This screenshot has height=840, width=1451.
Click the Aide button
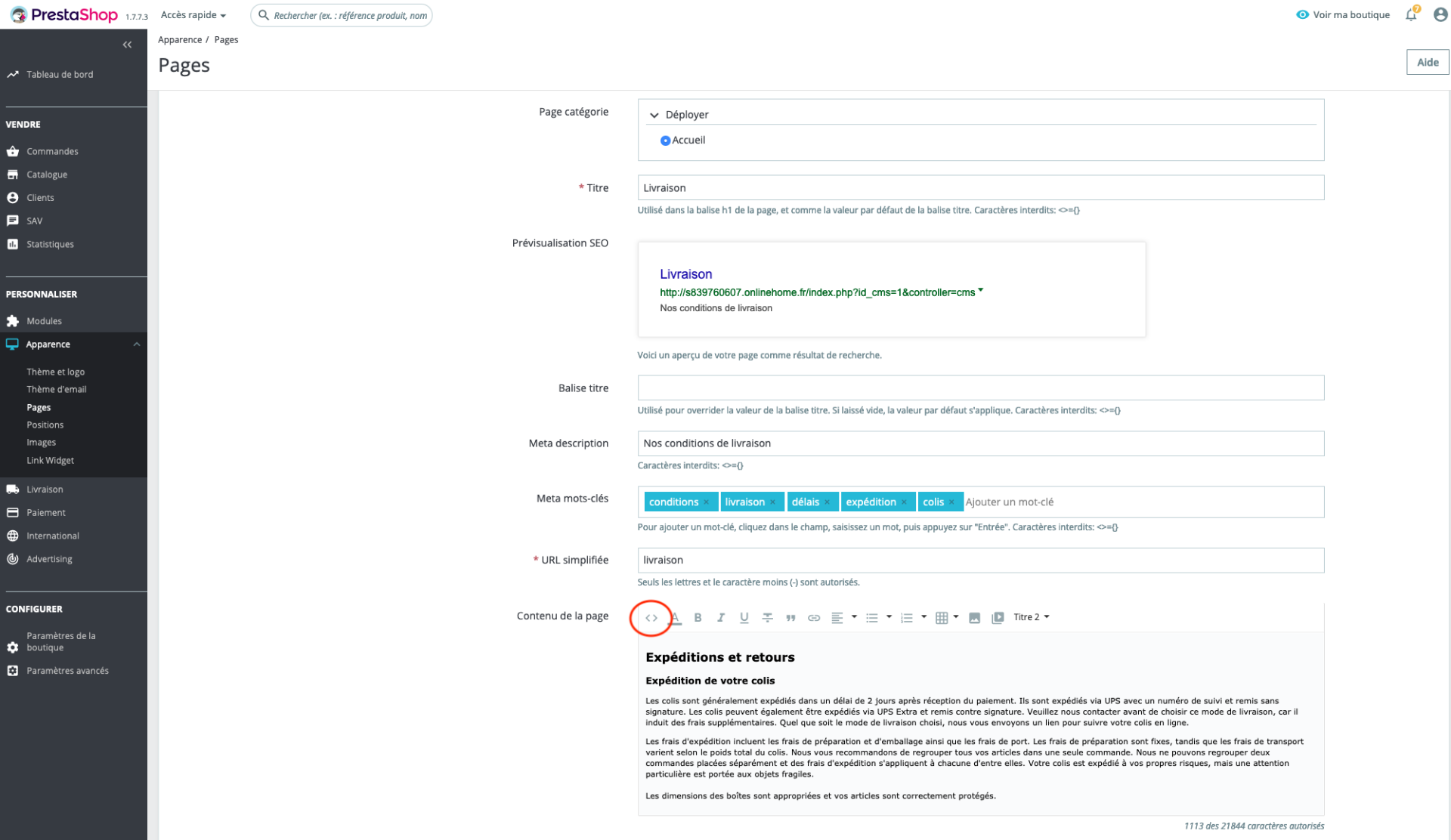(x=1427, y=63)
